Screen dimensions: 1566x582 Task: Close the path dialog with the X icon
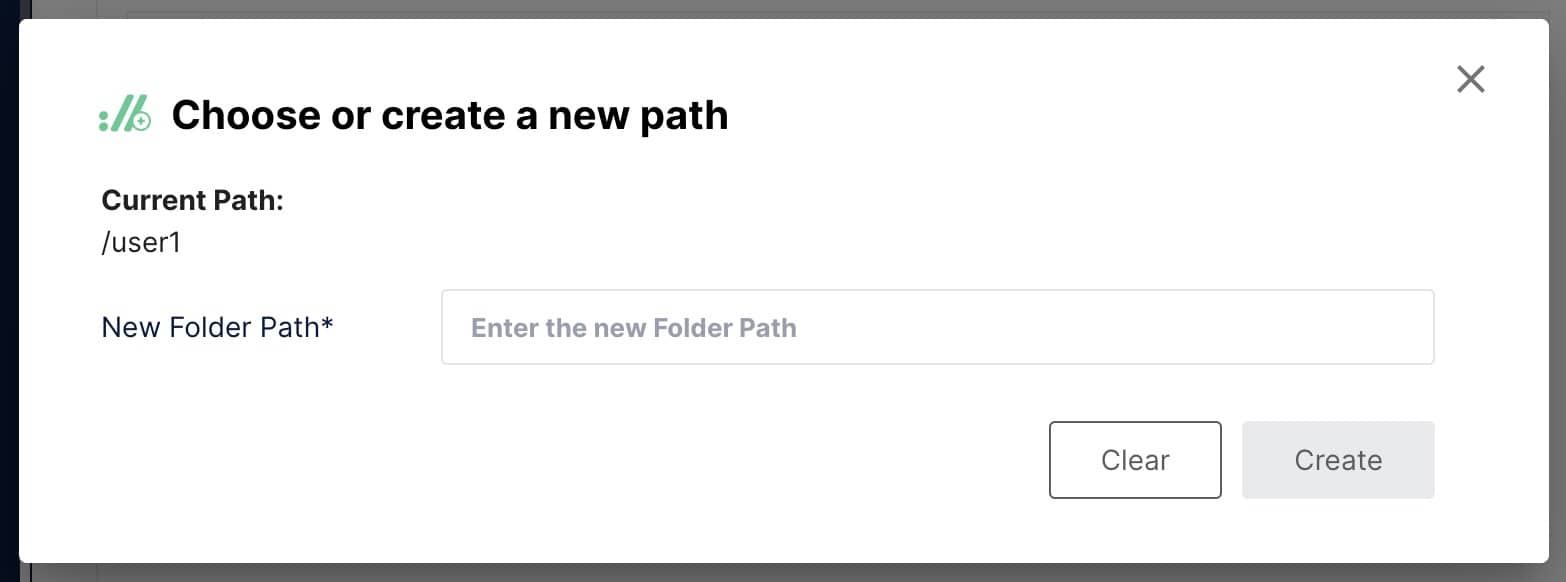[x=1470, y=79]
